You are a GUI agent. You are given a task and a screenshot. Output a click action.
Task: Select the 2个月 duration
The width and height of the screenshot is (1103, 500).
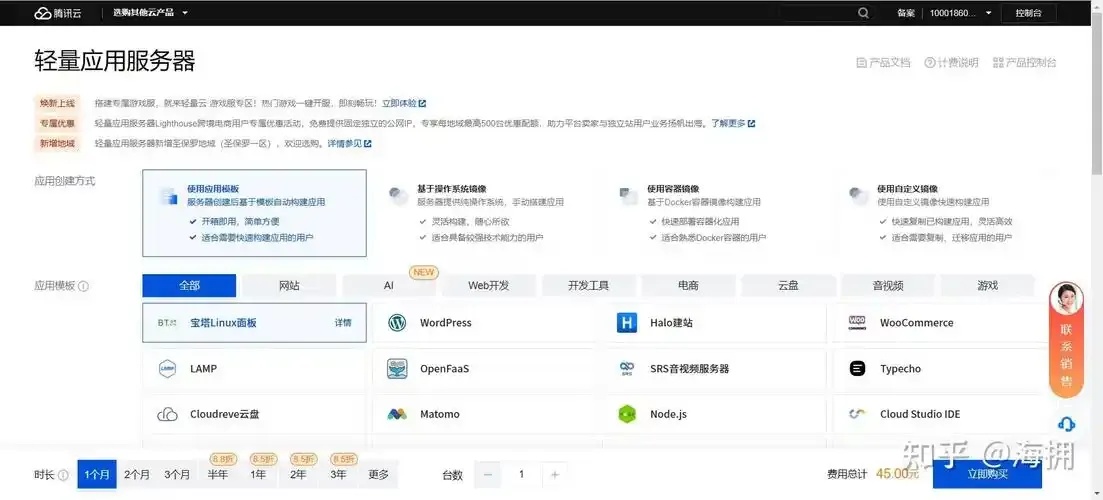click(136, 475)
